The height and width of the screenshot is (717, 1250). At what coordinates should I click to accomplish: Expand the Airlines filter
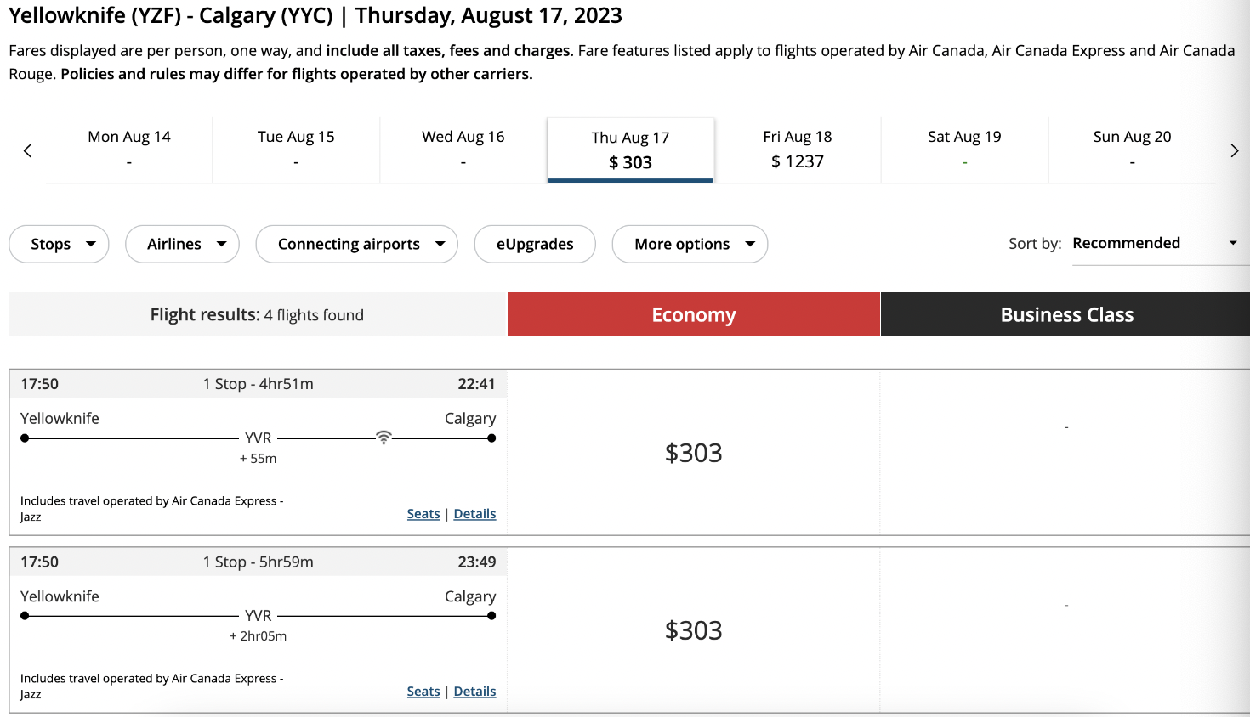(182, 244)
